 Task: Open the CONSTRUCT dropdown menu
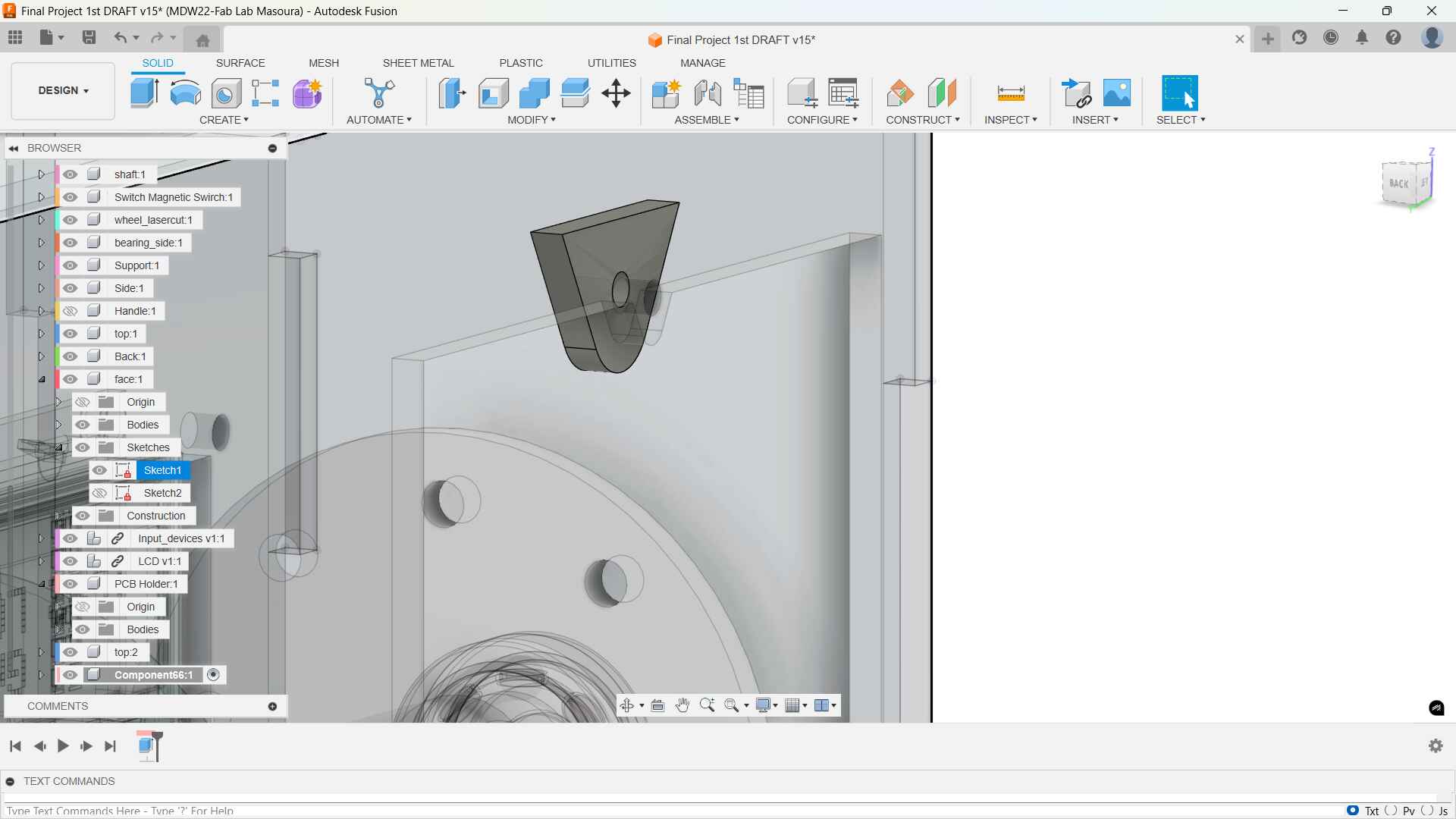click(923, 120)
